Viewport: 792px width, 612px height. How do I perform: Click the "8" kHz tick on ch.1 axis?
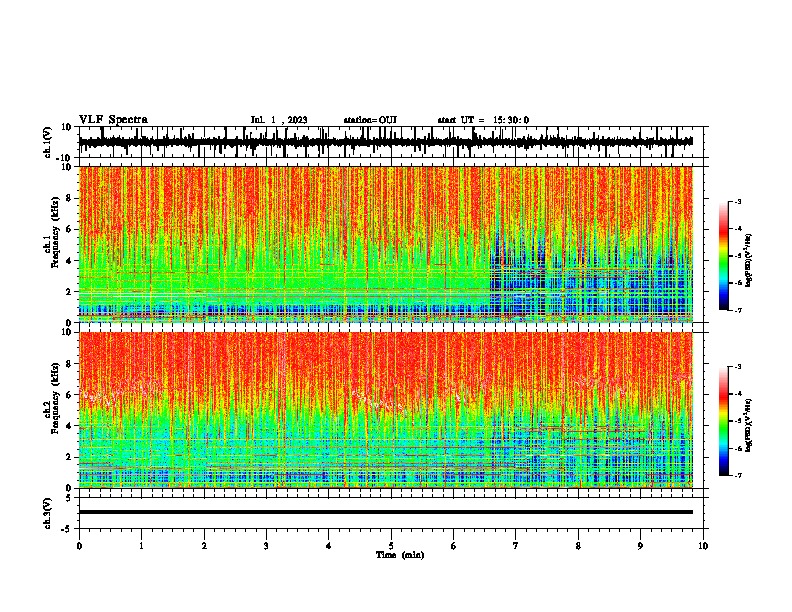(x=69, y=198)
